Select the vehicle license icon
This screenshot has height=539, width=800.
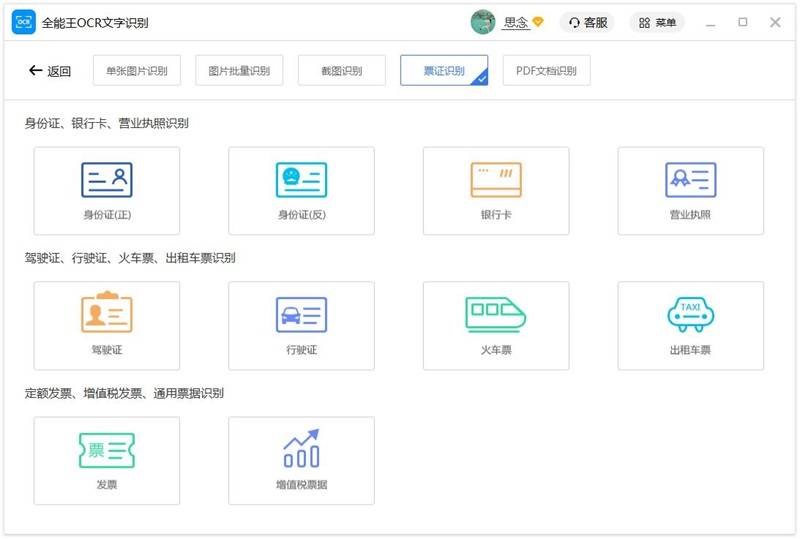click(x=301, y=314)
